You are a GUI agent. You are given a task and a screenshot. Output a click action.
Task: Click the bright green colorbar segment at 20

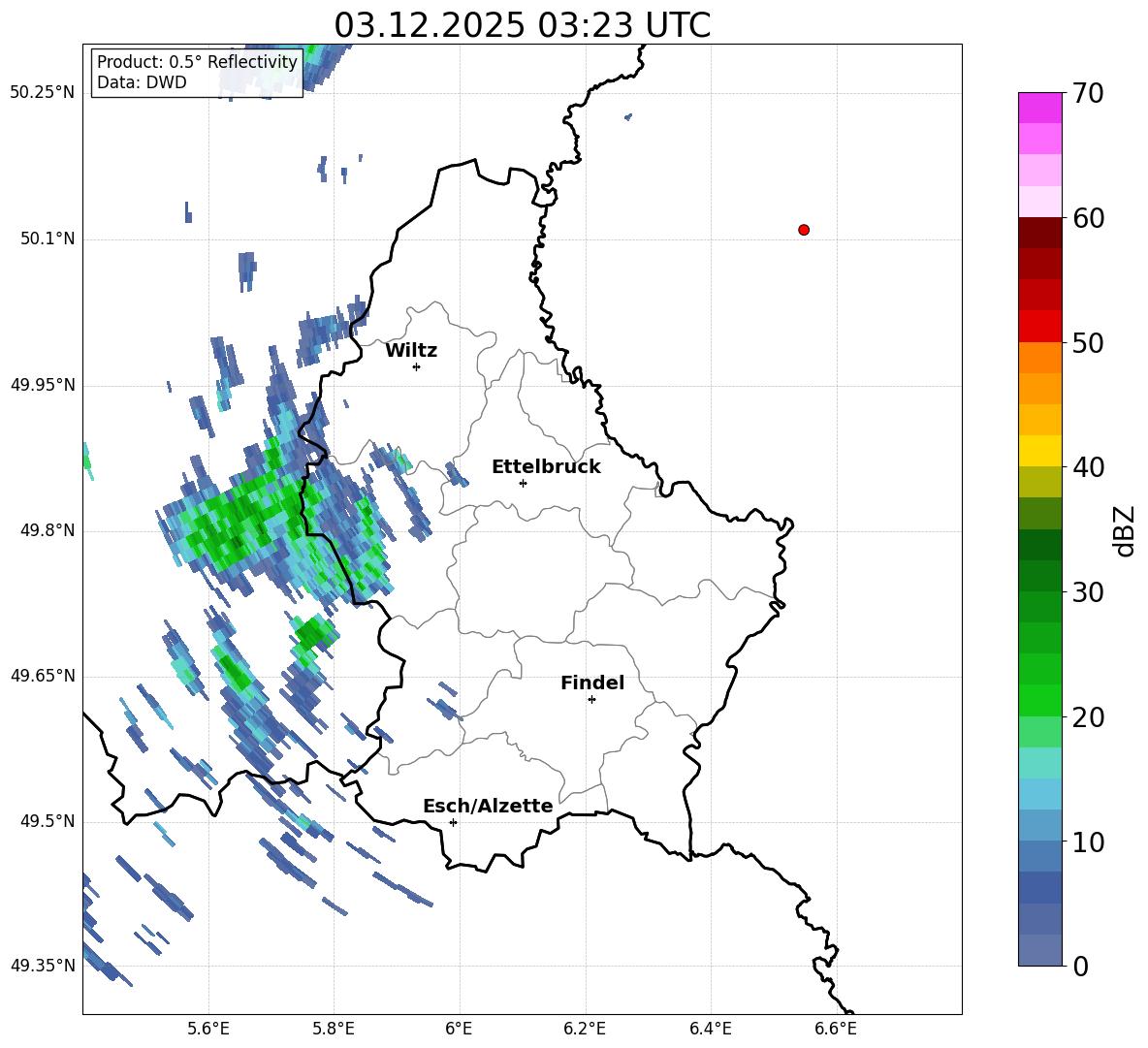[x=1039, y=700]
